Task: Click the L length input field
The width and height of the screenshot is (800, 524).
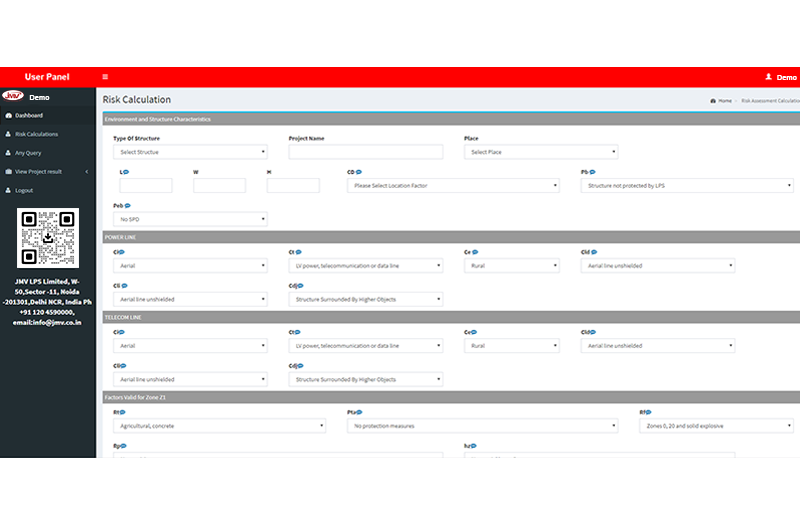Action: click(x=145, y=186)
